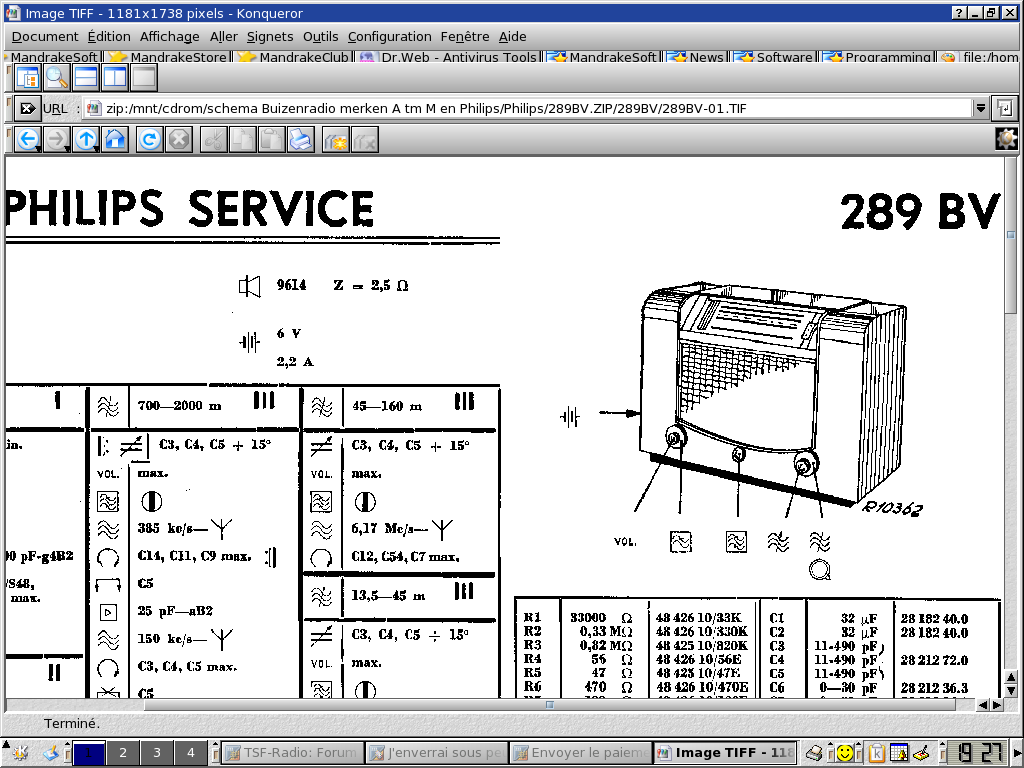Click the paintbrush icon beside the start menu
Viewport: 1024px width, 768px height.
click(52, 753)
